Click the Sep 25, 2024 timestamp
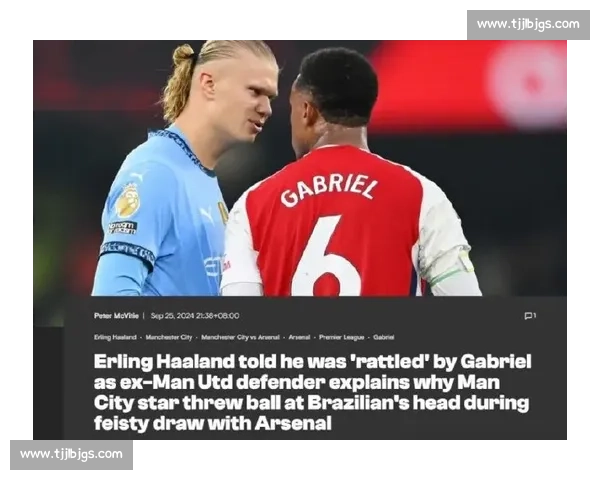The image size is (600, 480). (195, 316)
